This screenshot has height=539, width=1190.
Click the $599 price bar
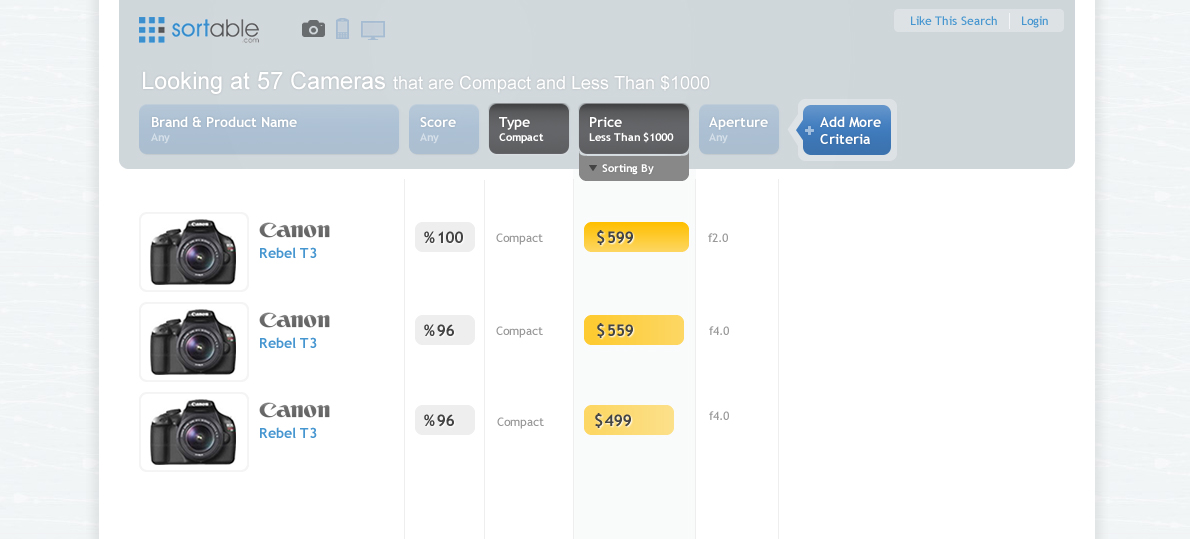[636, 237]
